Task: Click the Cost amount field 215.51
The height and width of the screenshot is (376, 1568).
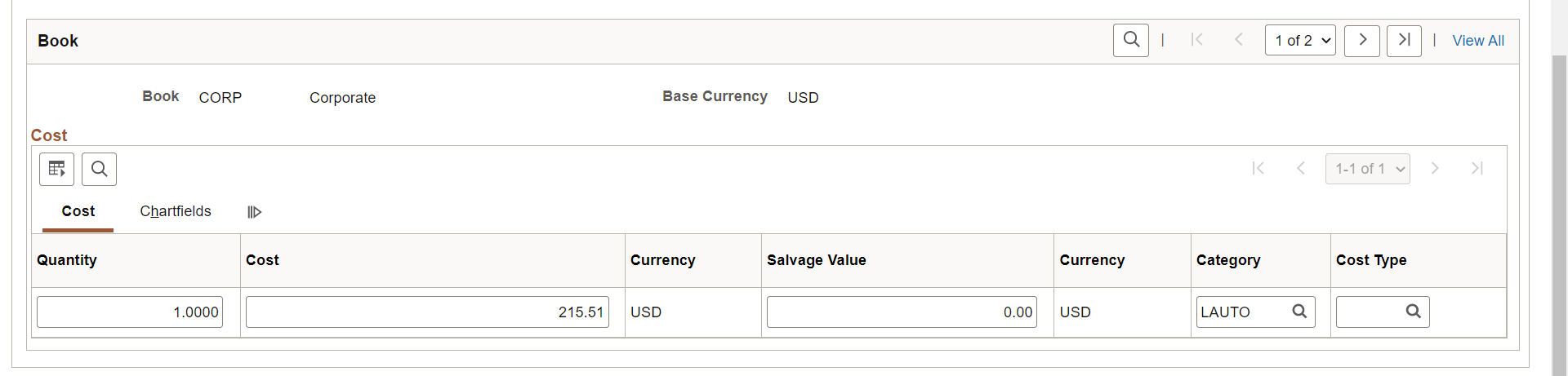Action: 426,312
